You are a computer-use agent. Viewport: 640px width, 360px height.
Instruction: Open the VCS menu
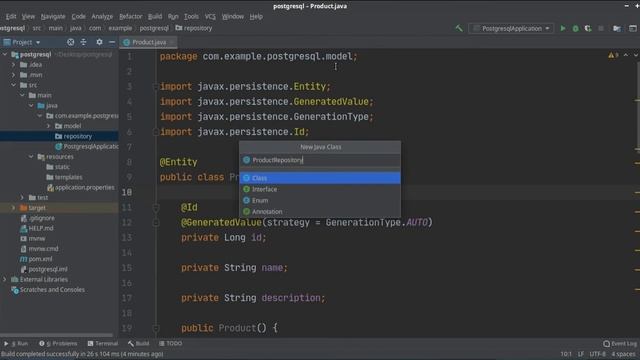[x=210, y=16]
